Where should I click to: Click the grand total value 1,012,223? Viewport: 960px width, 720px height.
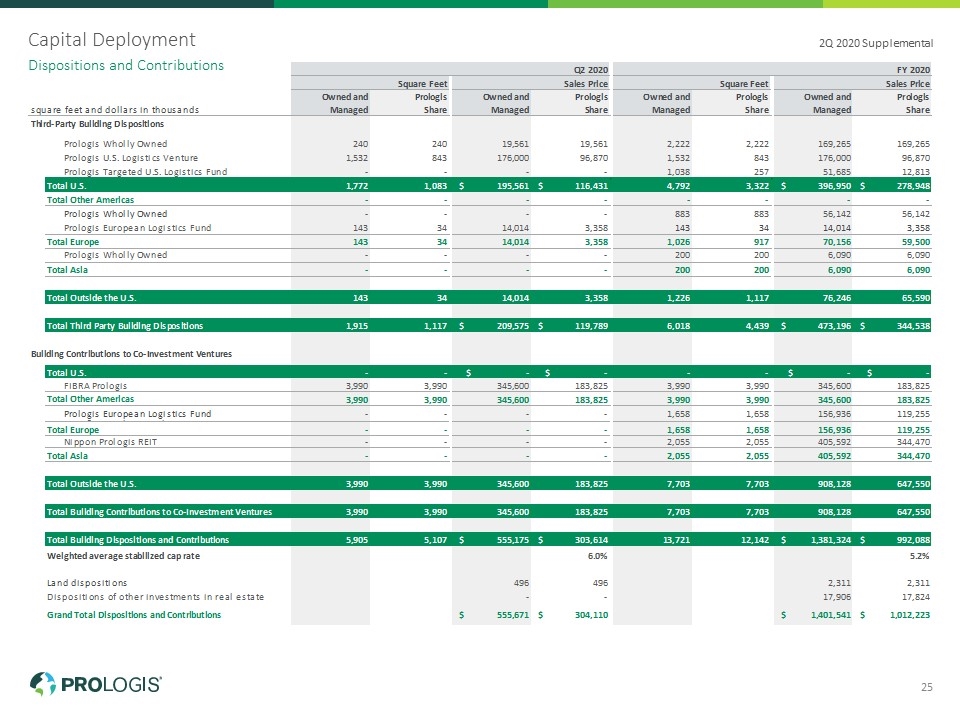pyautogui.click(x=910, y=615)
